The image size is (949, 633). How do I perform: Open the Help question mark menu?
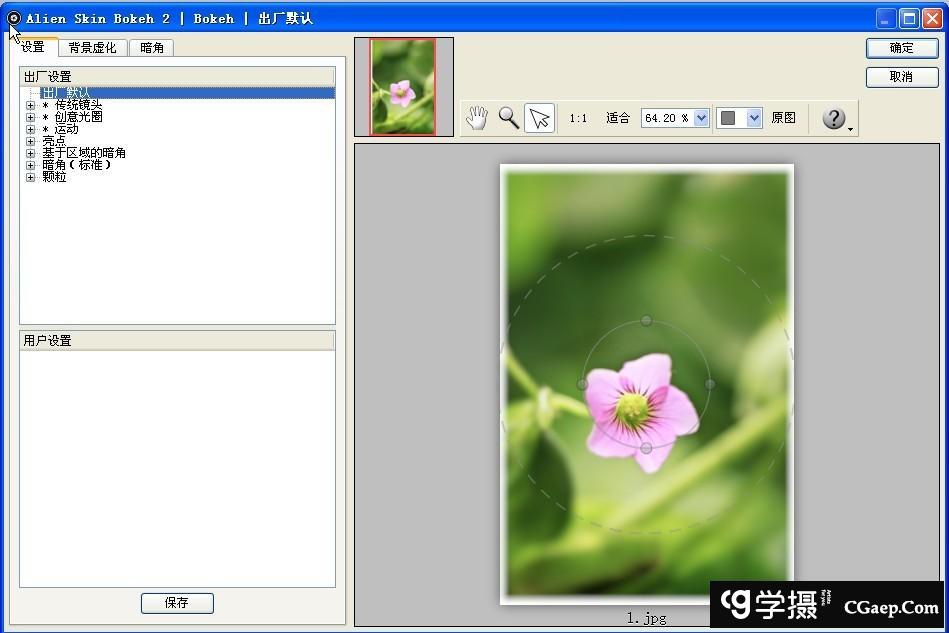click(836, 118)
